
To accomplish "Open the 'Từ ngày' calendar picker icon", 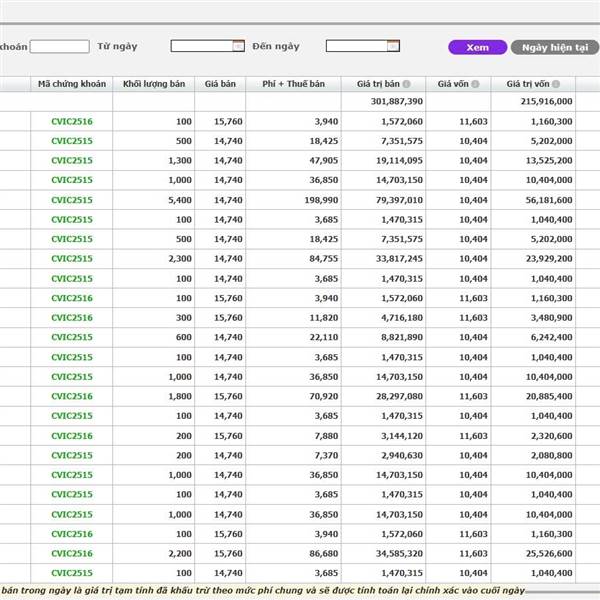I will pos(238,46).
